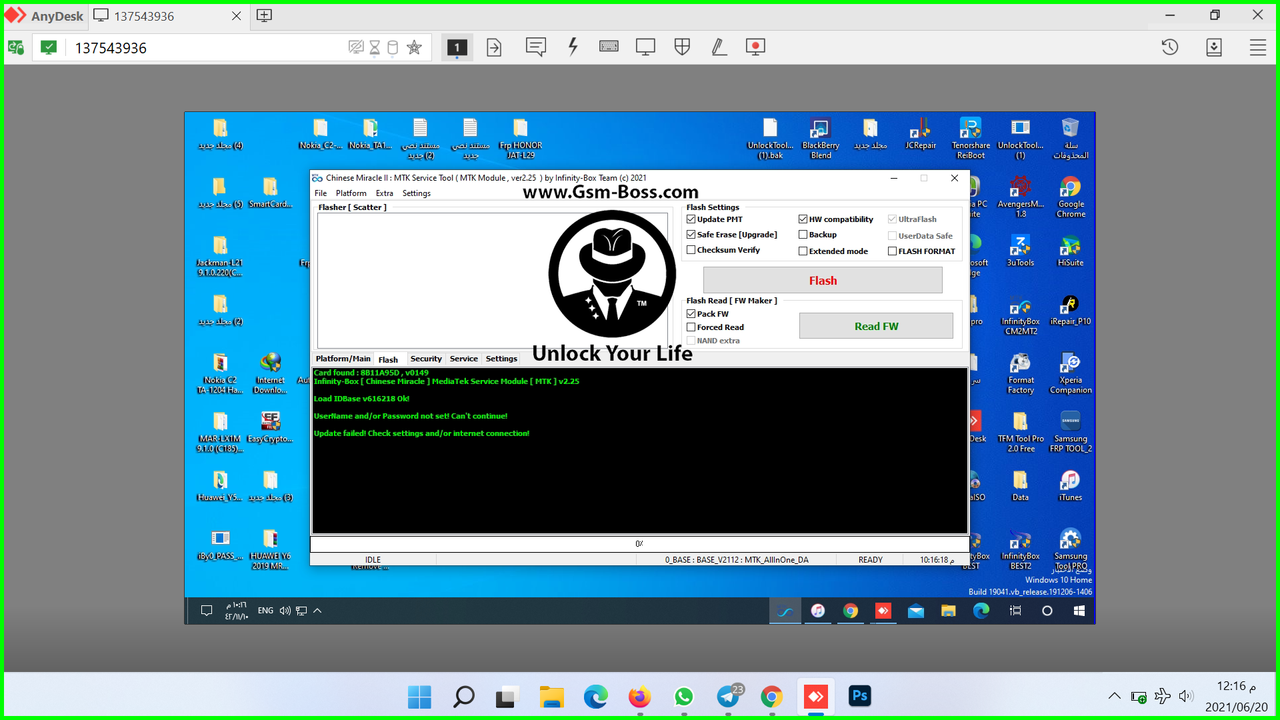
Task: Open the JCRepair desktop shortcut
Action: [x=920, y=134]
